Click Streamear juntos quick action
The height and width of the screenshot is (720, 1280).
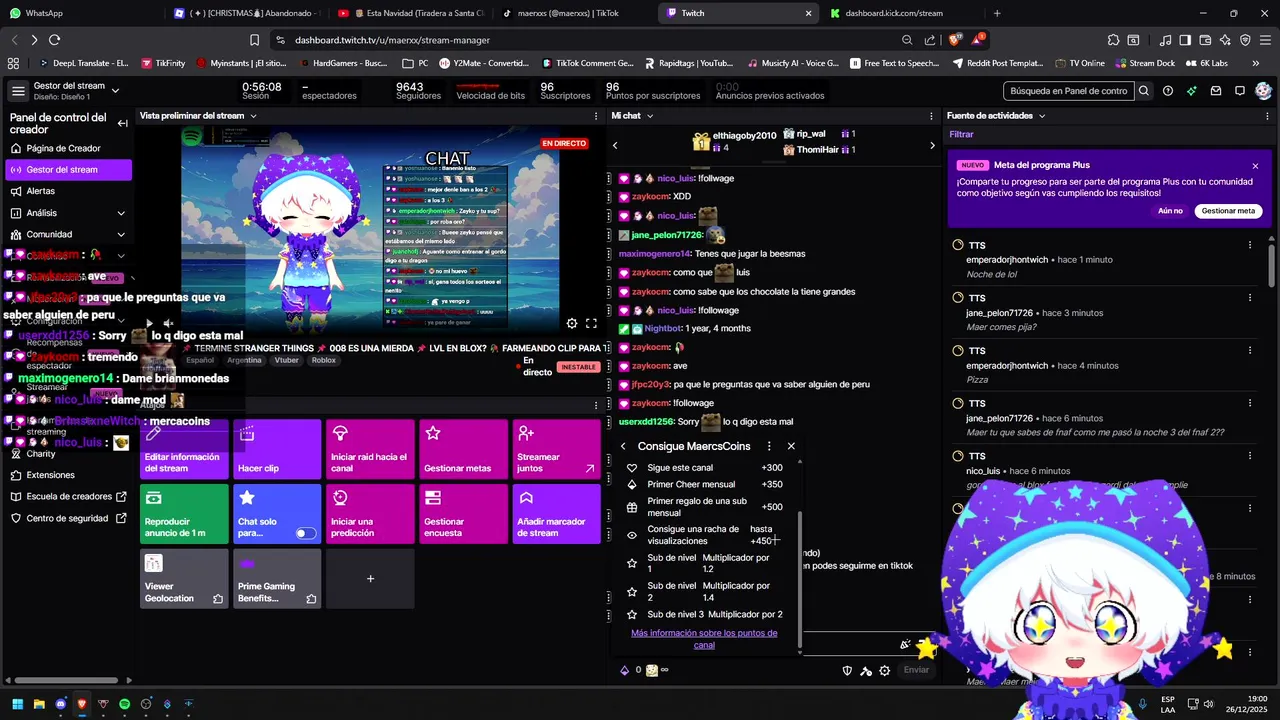coord(556,449)
